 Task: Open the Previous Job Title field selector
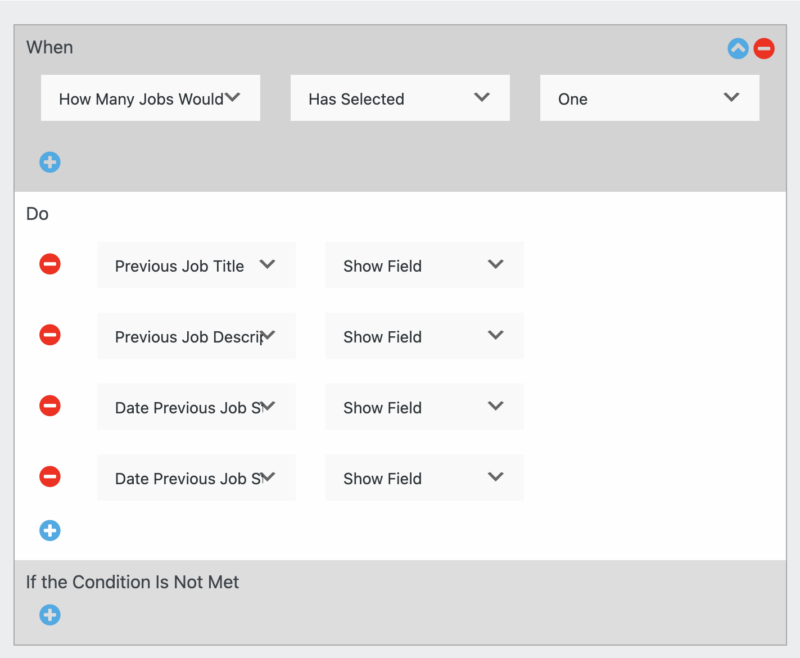tap(196, 264)
